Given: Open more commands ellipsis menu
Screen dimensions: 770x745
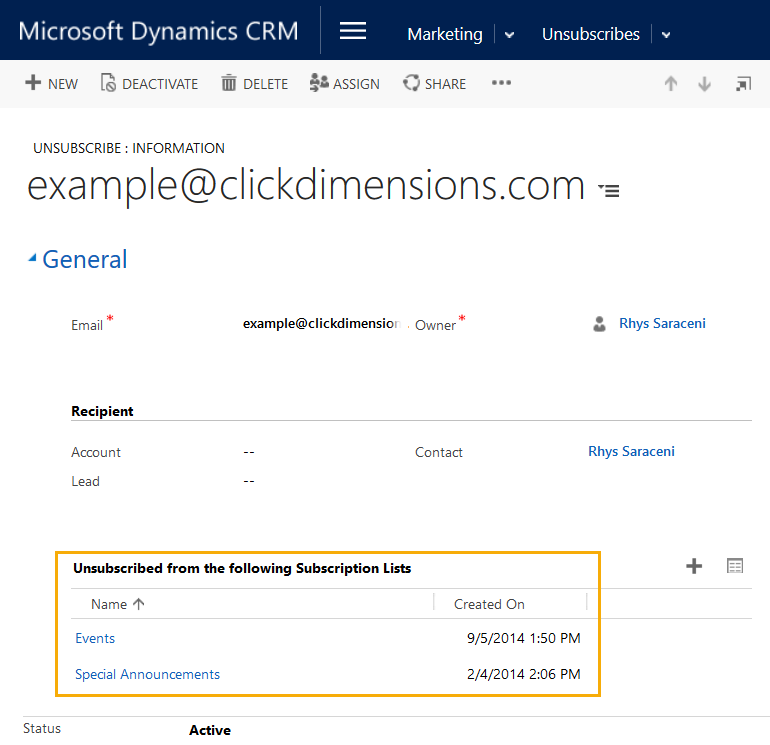Looking at the screenshot, I should 501,83.
